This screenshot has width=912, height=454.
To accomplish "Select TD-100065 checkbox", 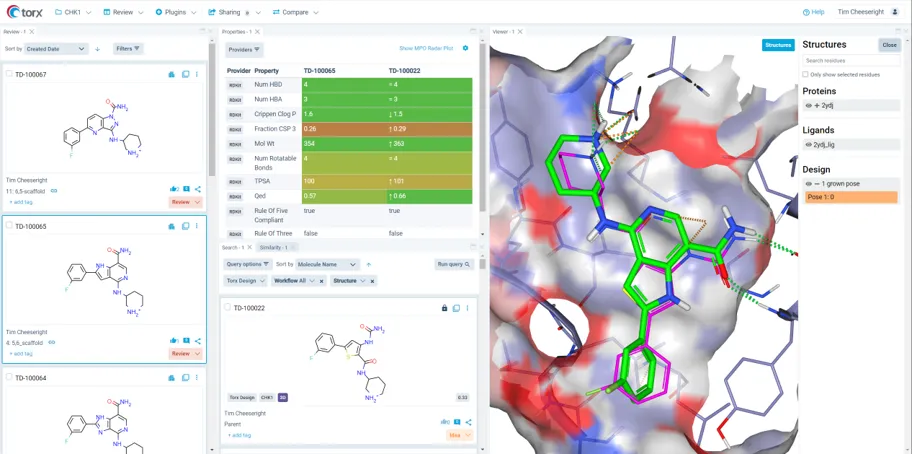I will click(x=9, y=226).
